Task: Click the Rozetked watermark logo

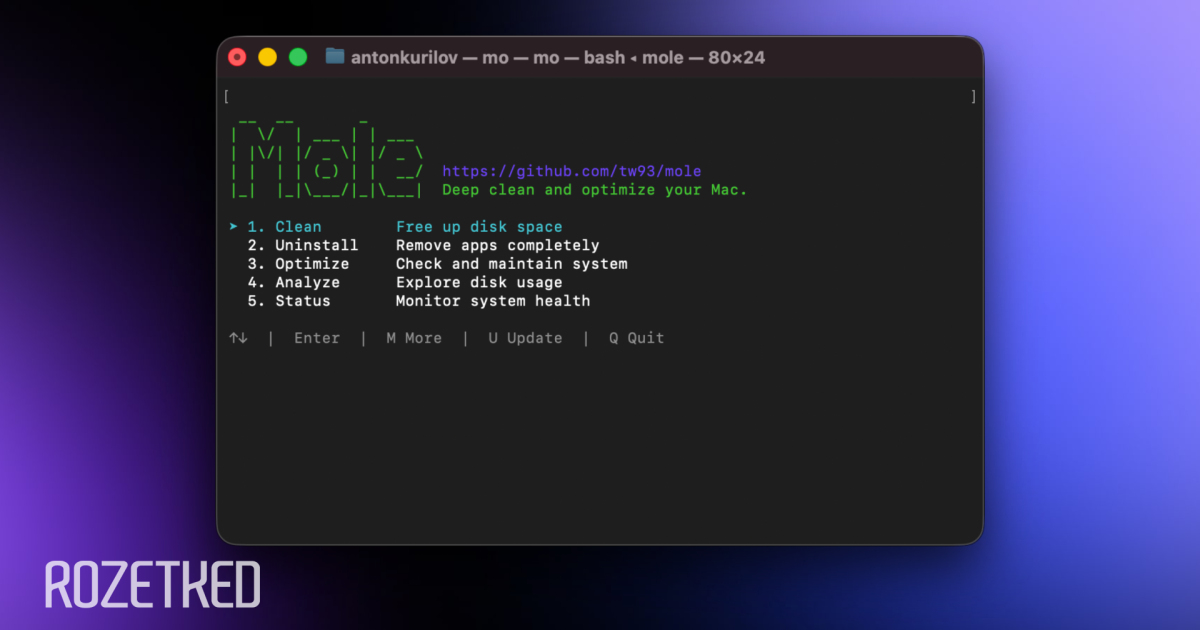Action: coord(153,586)
